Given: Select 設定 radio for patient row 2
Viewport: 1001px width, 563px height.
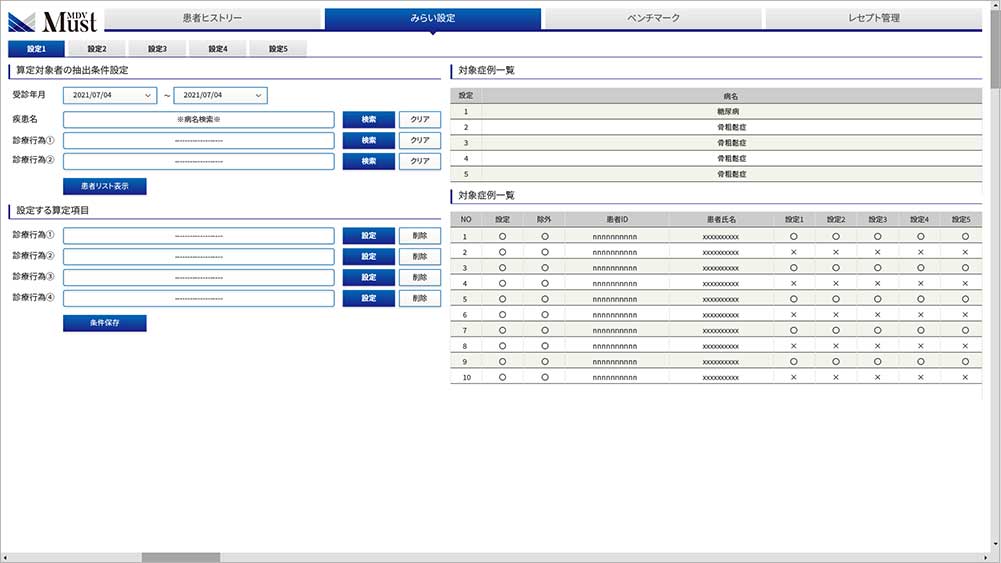Looking at the screenshot, I should coord(502,252).
